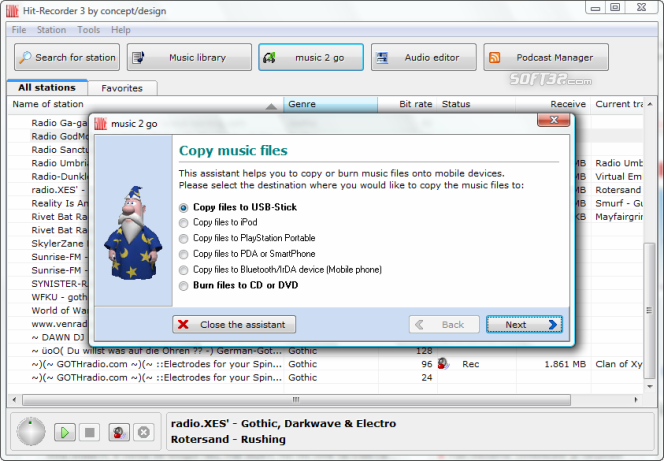The width and height of the screenshot is (664, 461).
Task: Sort by Name of station column
Action: pos(145,104)
